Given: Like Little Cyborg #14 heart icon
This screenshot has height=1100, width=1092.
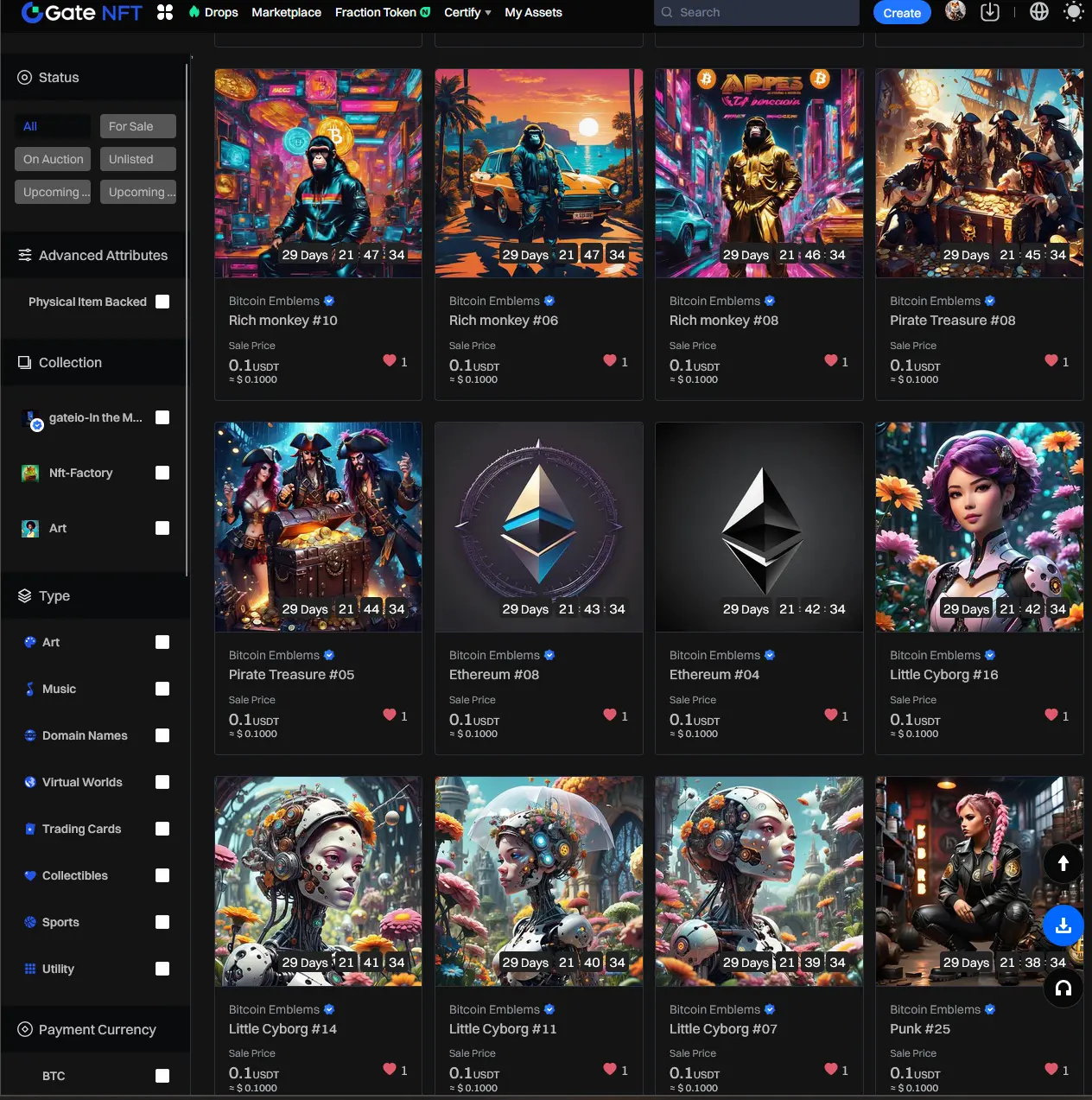Looking at the screenshot, I should 390,1069.
